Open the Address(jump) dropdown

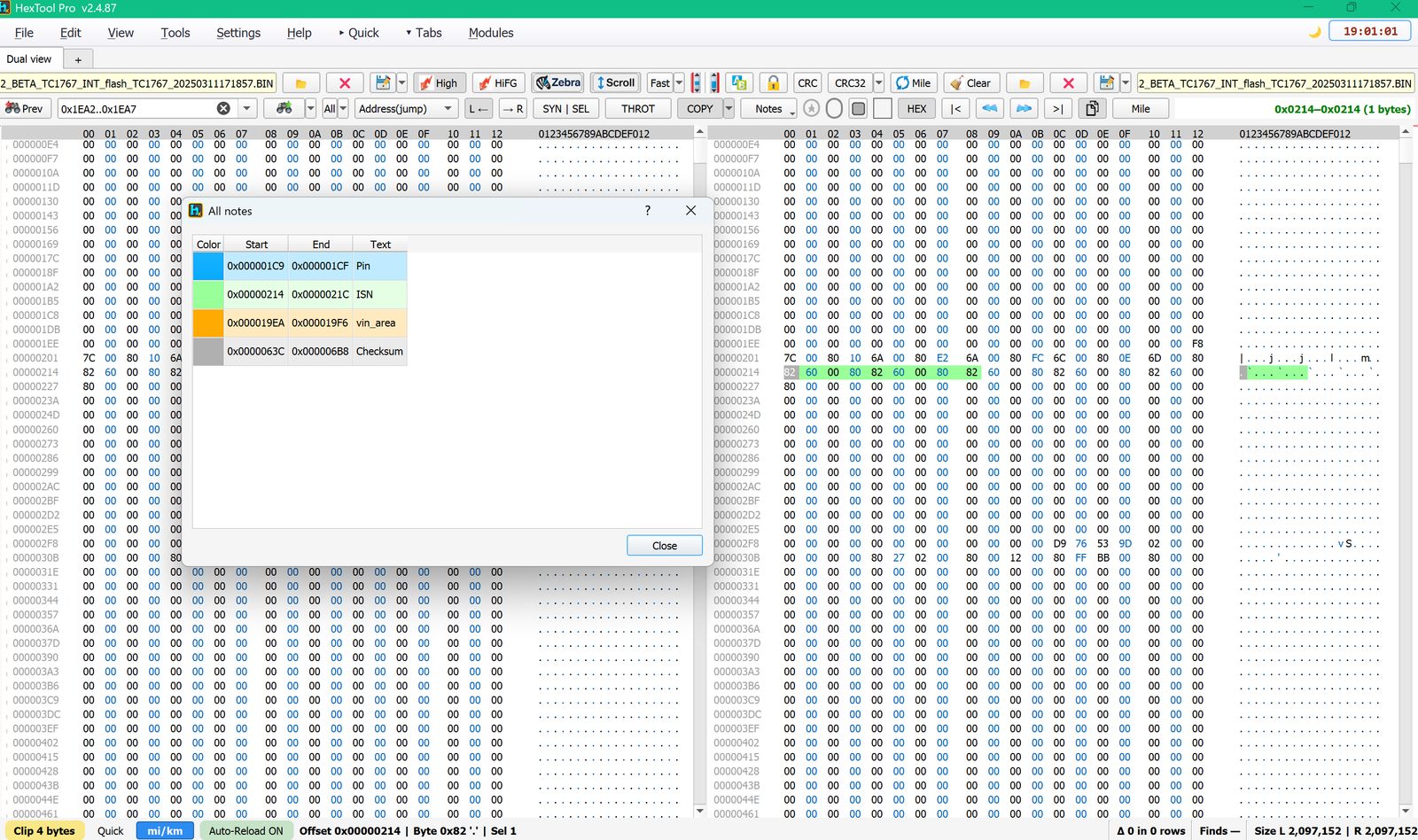(407, 108)
